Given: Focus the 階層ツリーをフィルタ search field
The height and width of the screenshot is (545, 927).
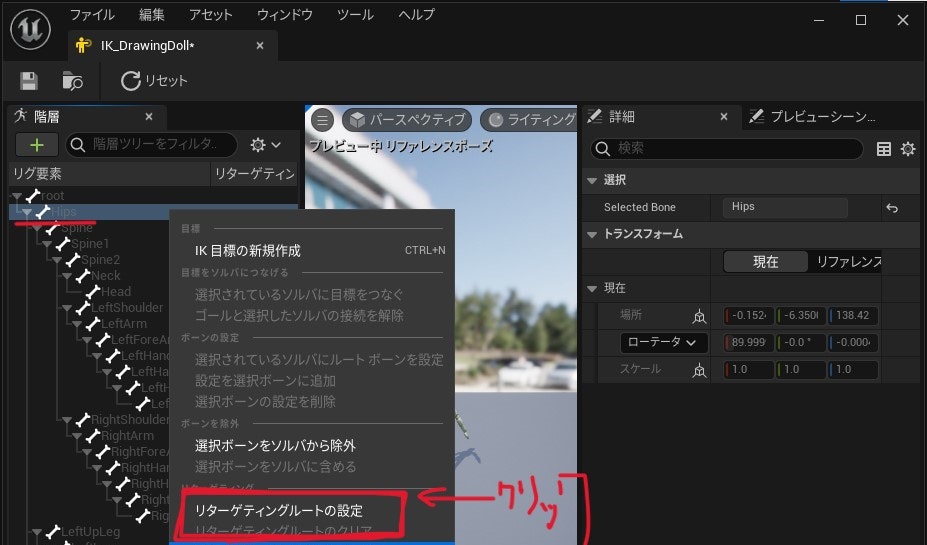Looking at the screenshot, I should coord(151,144).
